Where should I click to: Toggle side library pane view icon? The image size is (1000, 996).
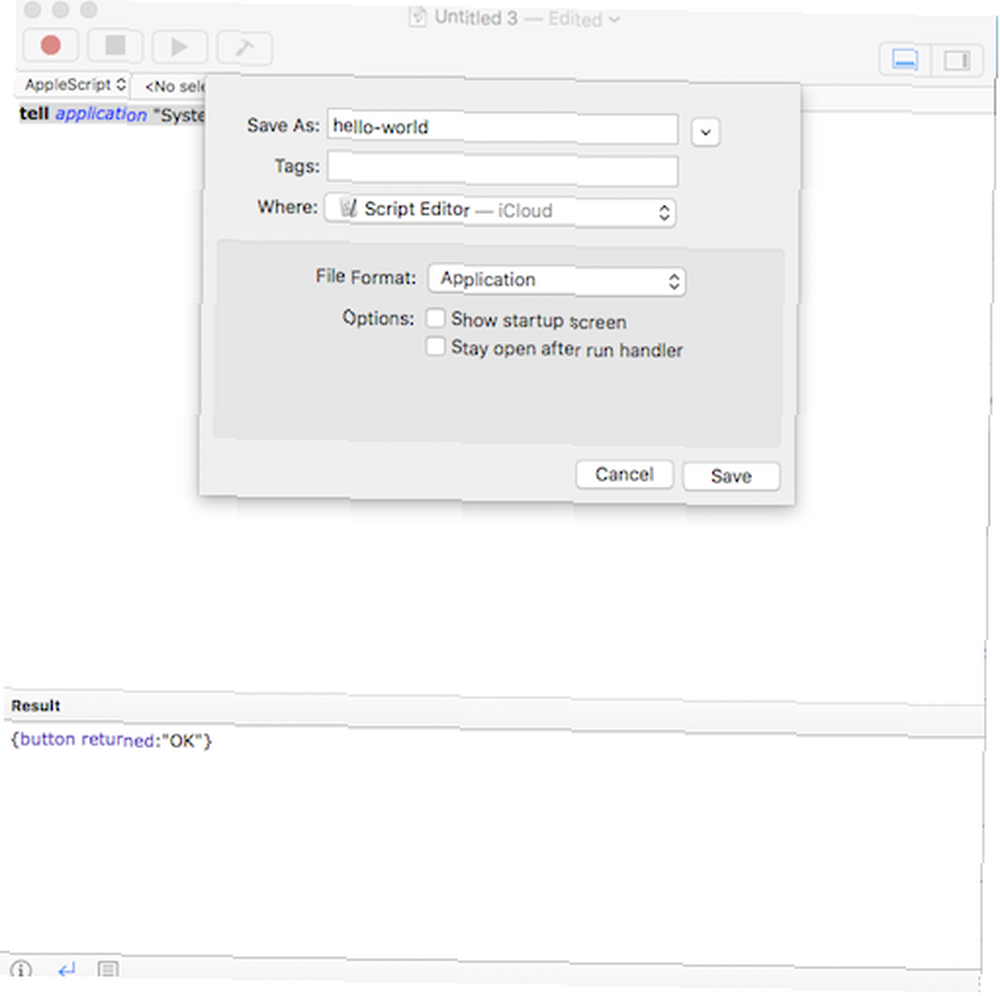pyautogui.click(x=957, y=61)
